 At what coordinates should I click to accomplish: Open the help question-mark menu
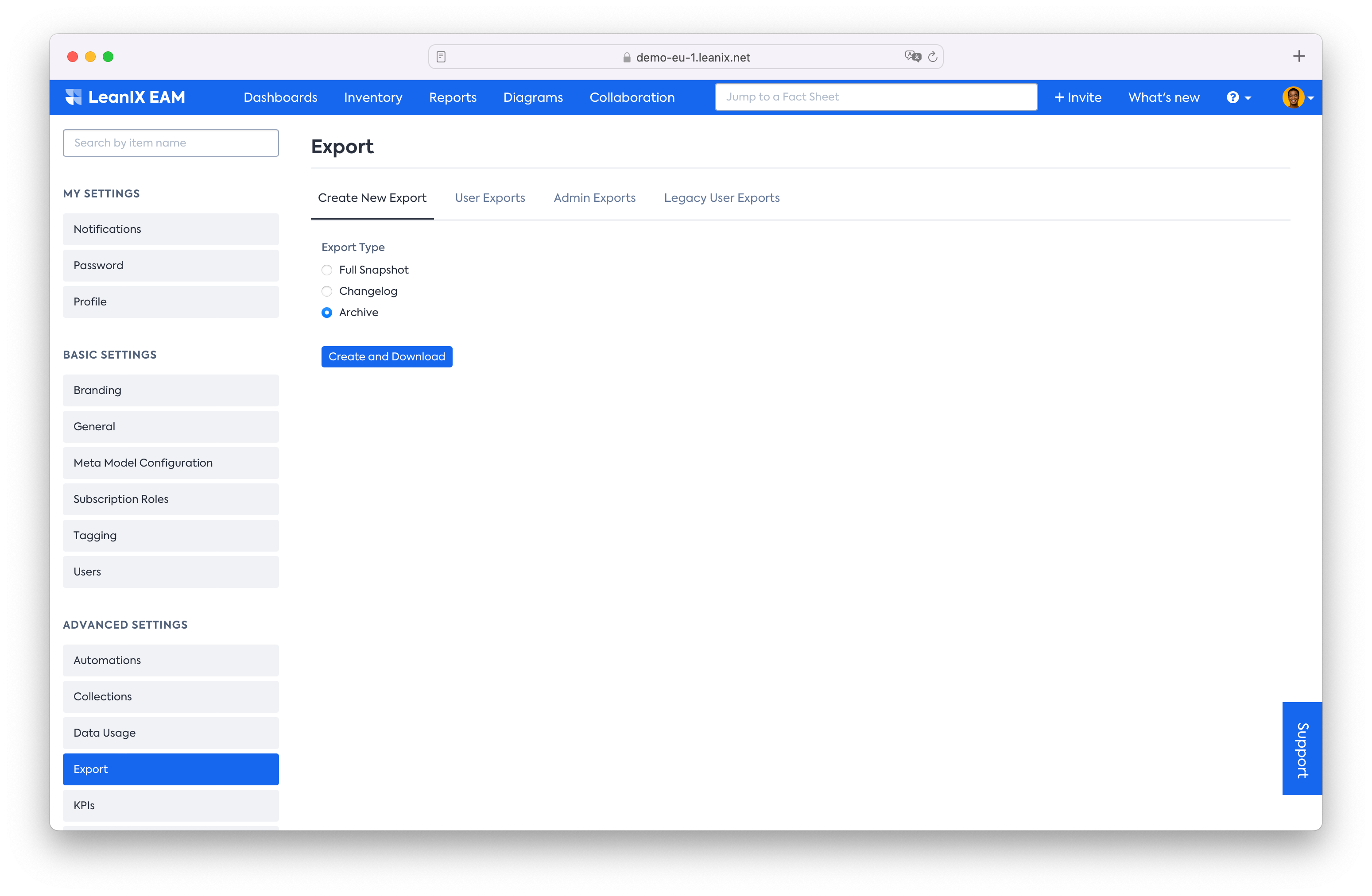tap(1239, 97)
